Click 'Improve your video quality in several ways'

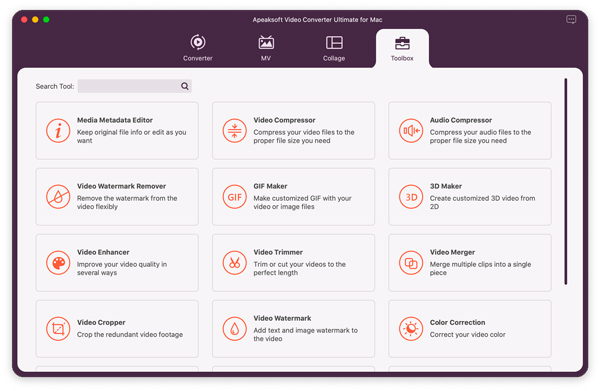point(122,269)
